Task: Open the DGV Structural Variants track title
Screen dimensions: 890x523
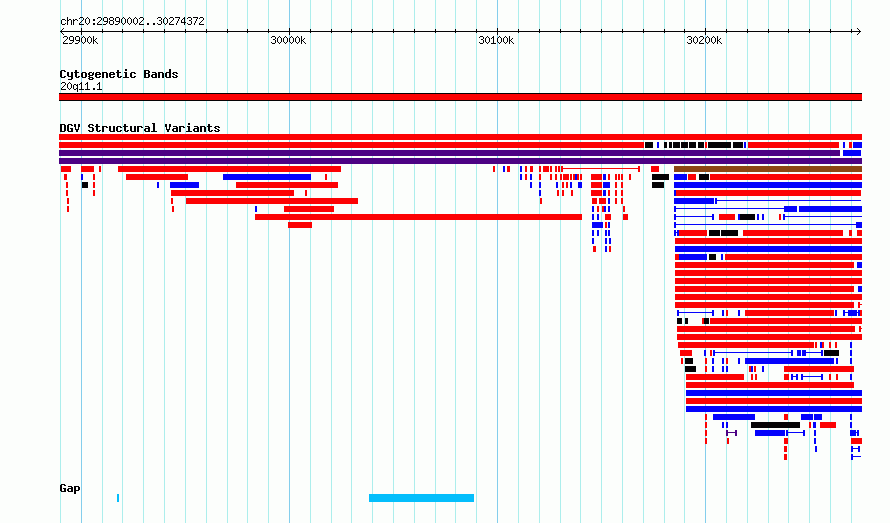Action: pos(140,128)
